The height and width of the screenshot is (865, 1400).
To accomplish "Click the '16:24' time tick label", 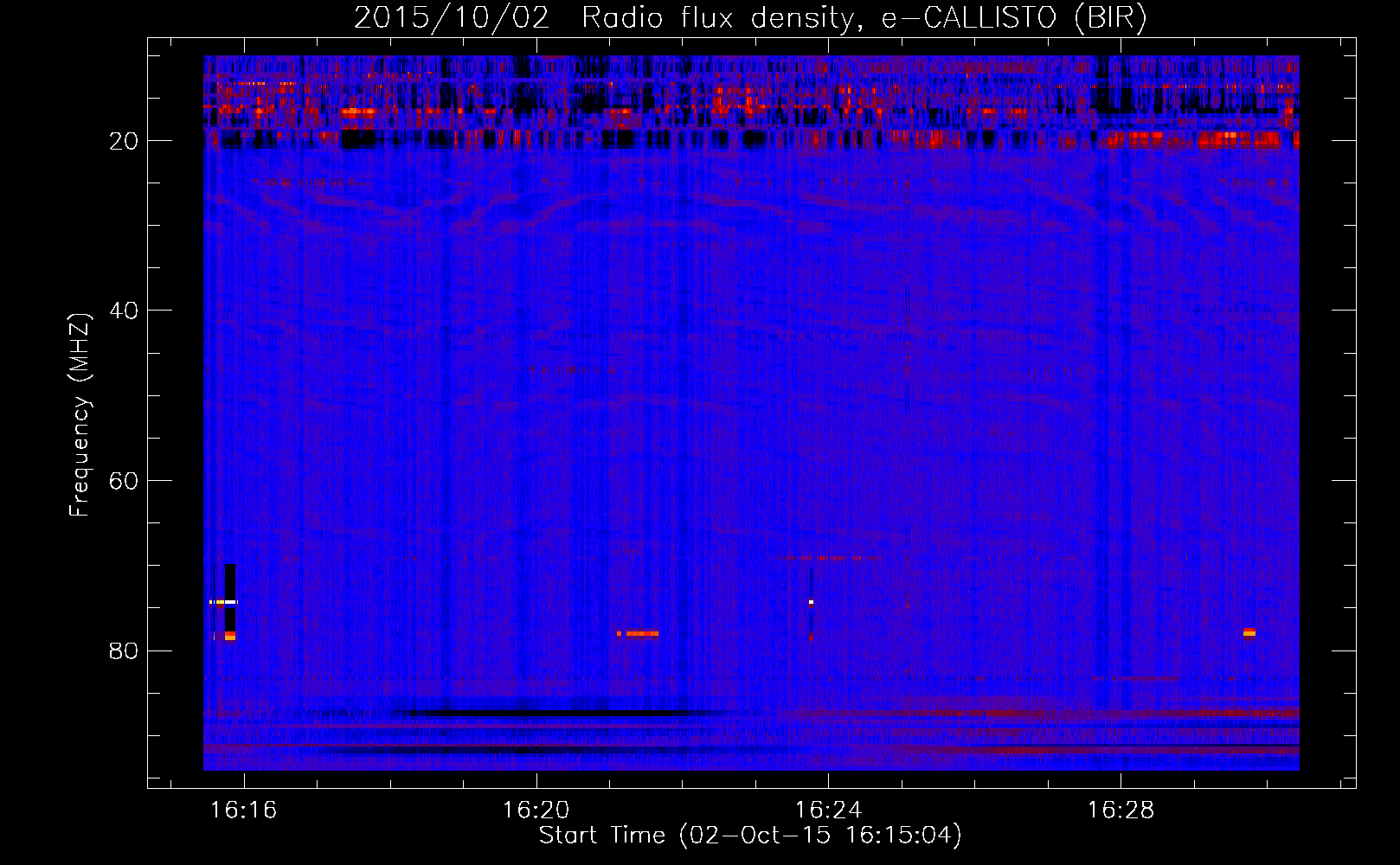I will pyautogui.click(x=828, y=811).
